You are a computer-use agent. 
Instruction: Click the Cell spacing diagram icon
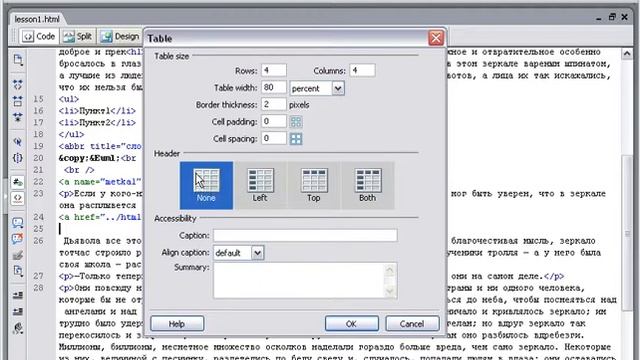[x=296, y=139]
